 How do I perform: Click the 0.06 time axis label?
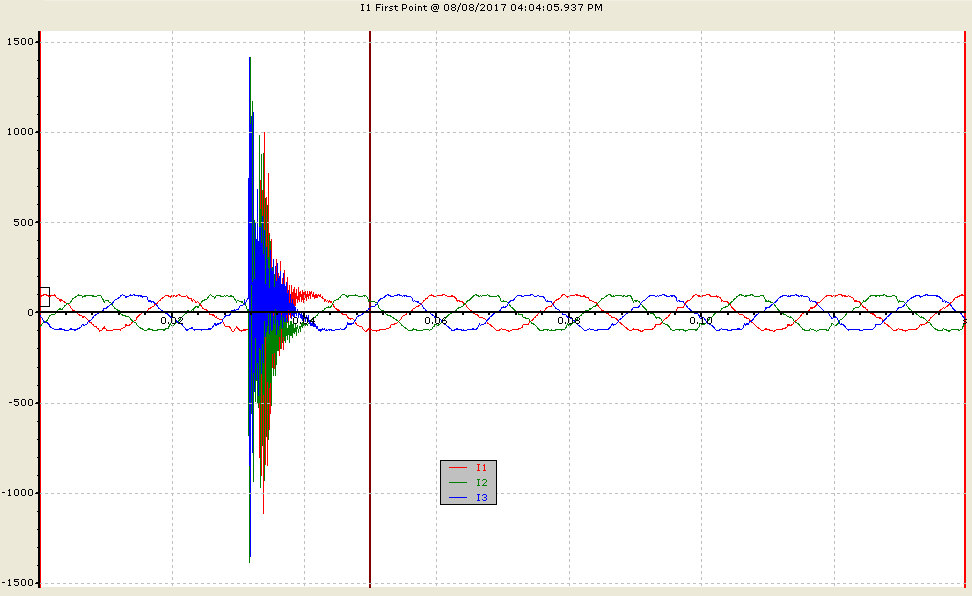pos(436,321)
